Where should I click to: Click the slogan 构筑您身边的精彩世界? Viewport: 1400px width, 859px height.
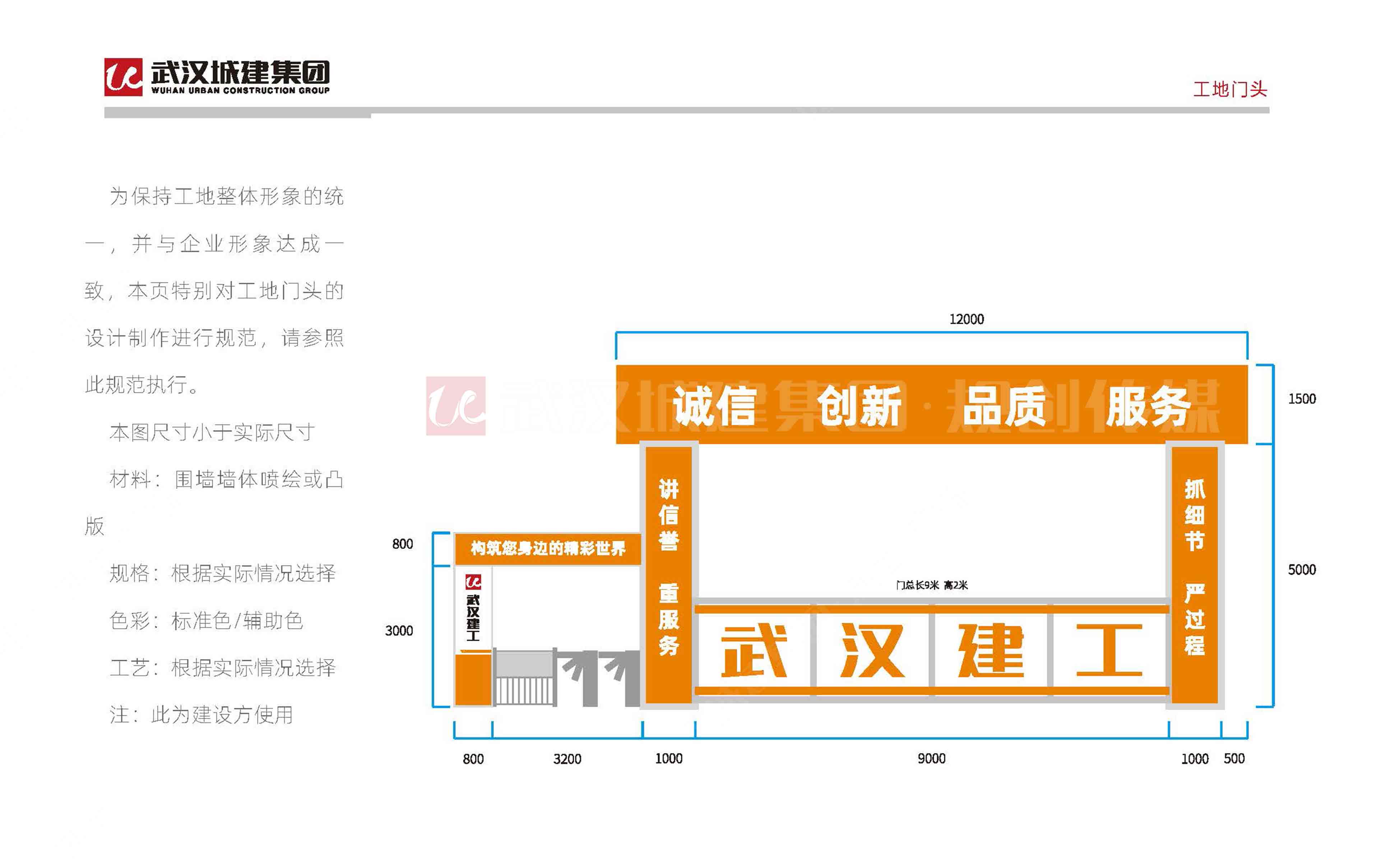(x=548, y=548)
